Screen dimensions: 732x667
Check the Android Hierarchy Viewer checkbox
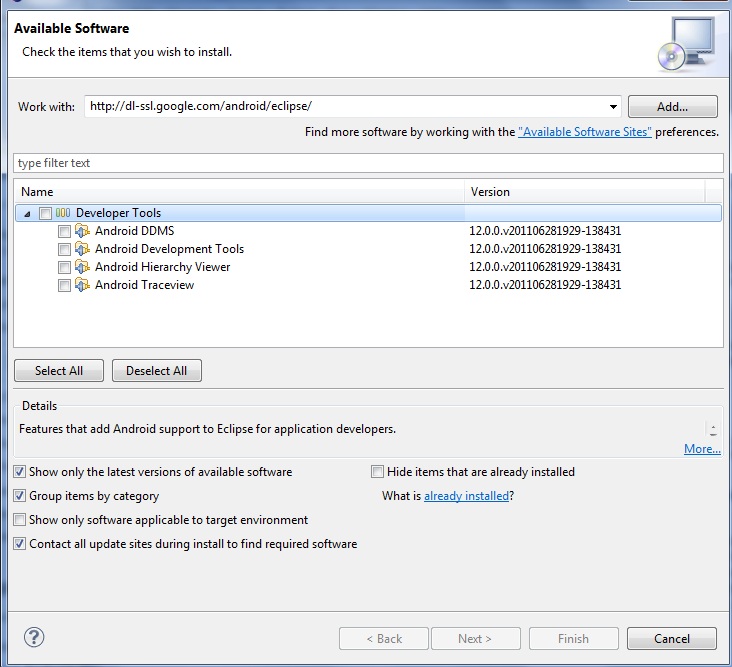(64, 267)
